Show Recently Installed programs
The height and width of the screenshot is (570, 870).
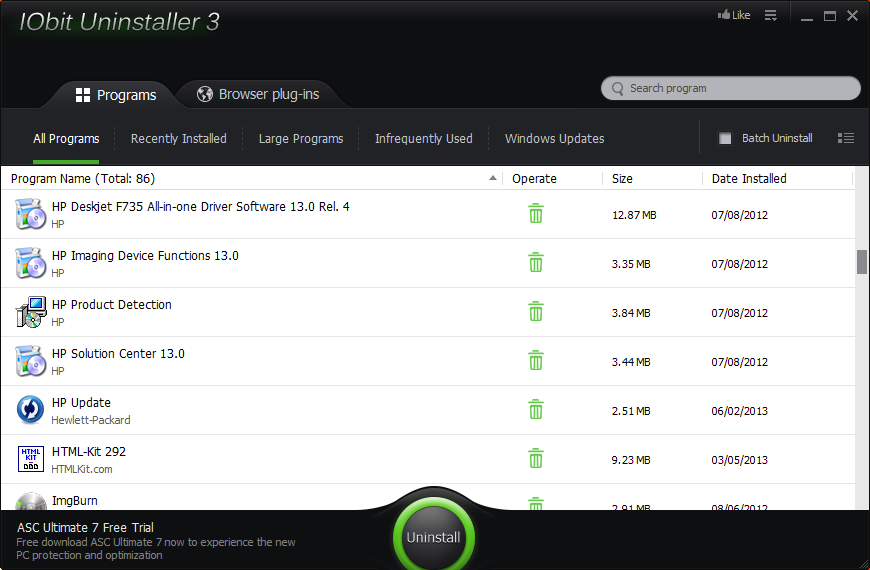[179, 139]
